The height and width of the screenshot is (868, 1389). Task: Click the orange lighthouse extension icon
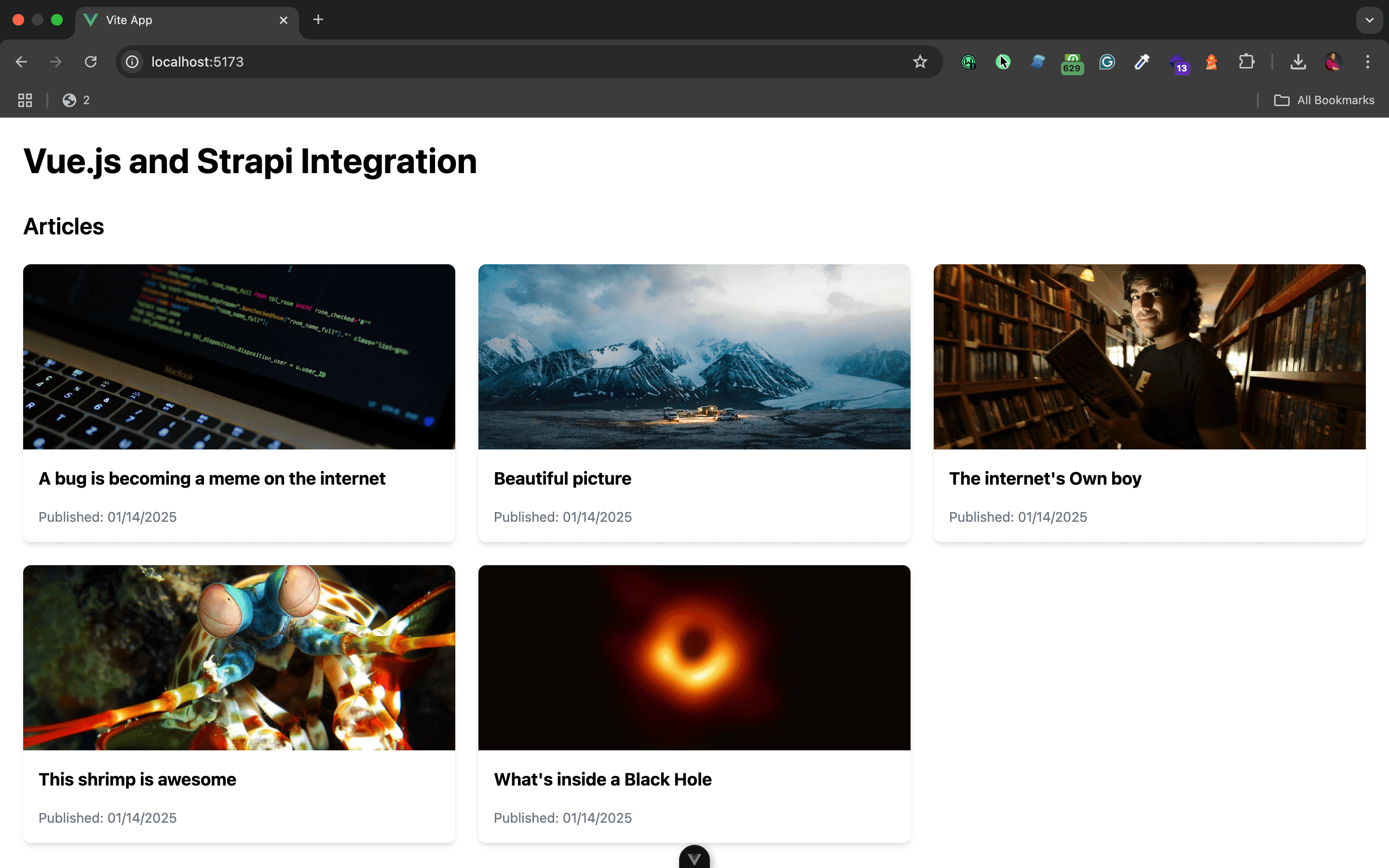point(1212,61)
